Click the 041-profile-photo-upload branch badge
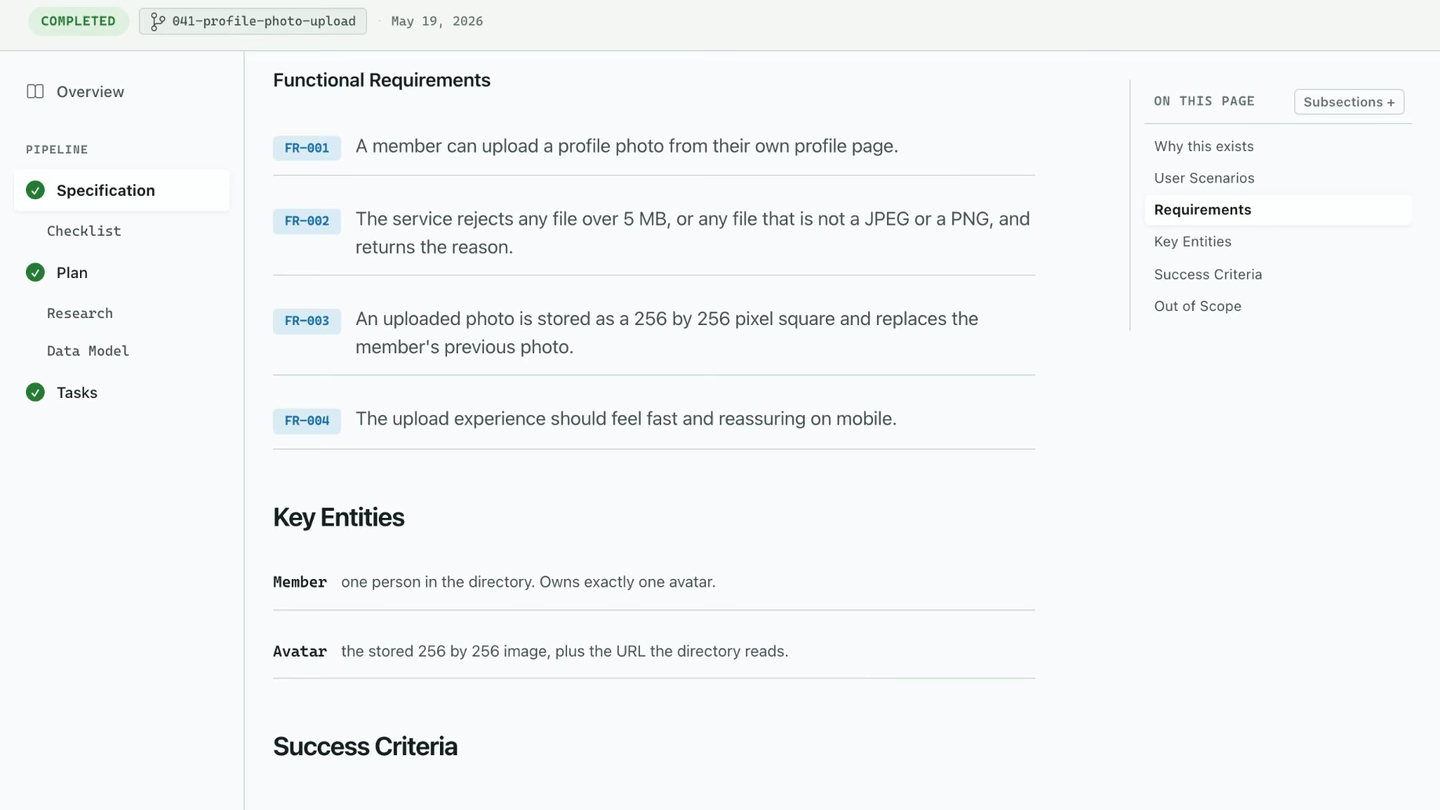 click(253, 21)
